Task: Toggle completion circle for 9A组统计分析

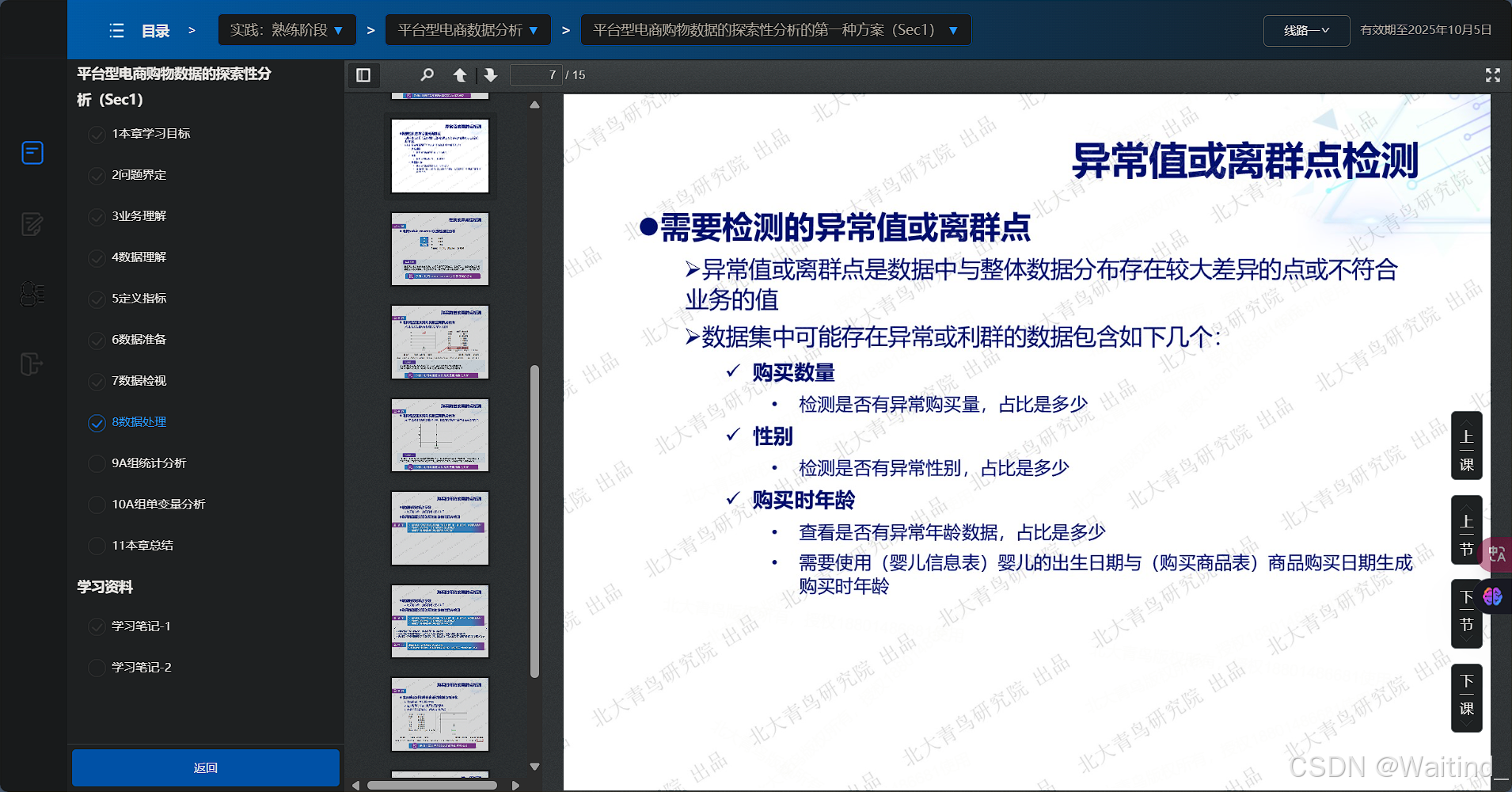Action: tap(97, 464)
